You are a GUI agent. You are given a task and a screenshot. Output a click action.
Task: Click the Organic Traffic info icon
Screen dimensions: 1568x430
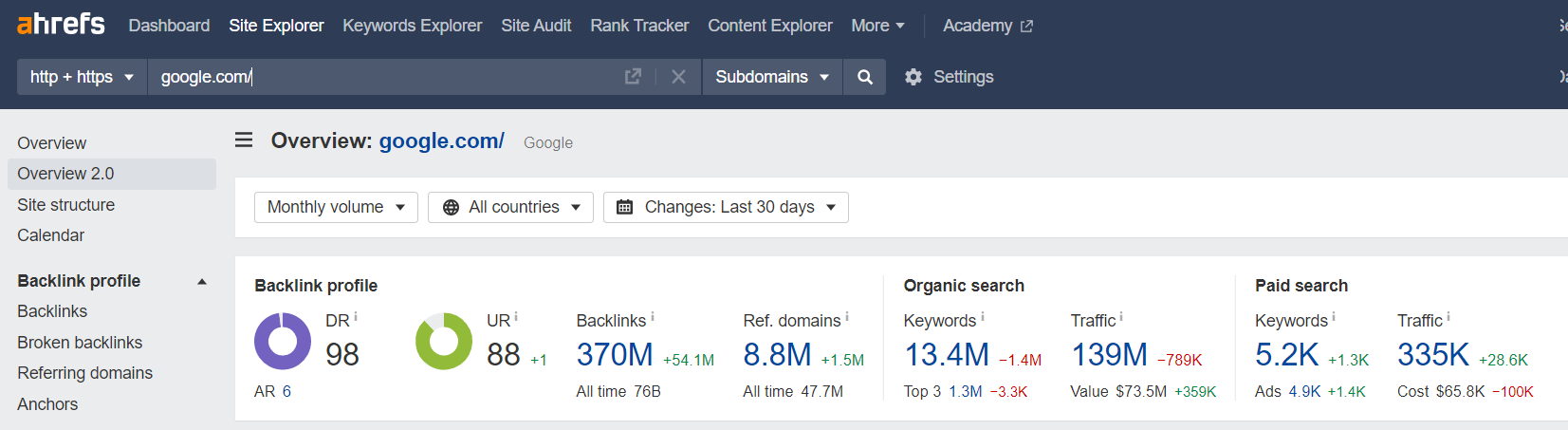1121,317
